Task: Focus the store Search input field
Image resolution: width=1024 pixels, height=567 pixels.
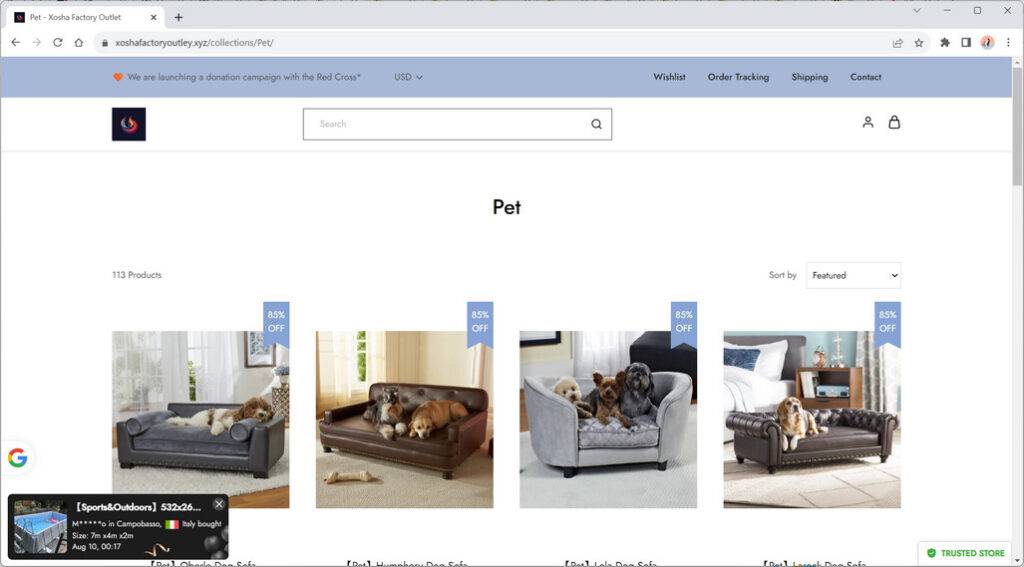Action: [457, 124]
